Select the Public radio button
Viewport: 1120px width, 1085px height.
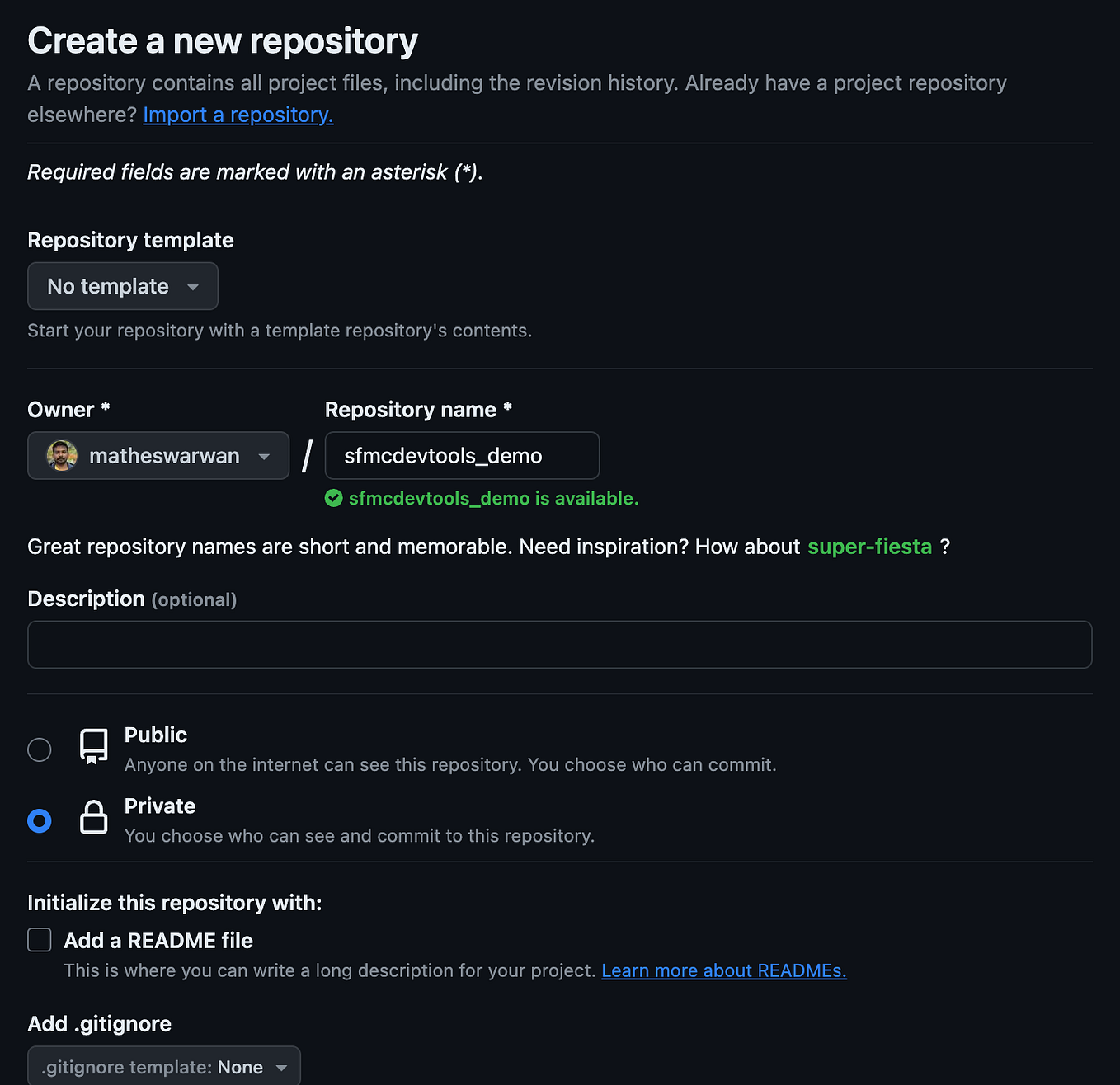pyautogui.click(x=39, y=749)
